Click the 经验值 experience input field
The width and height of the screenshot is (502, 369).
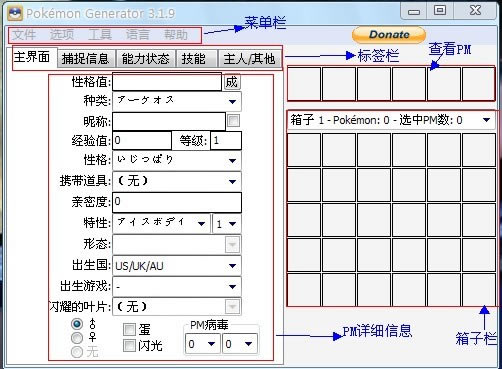142,140
